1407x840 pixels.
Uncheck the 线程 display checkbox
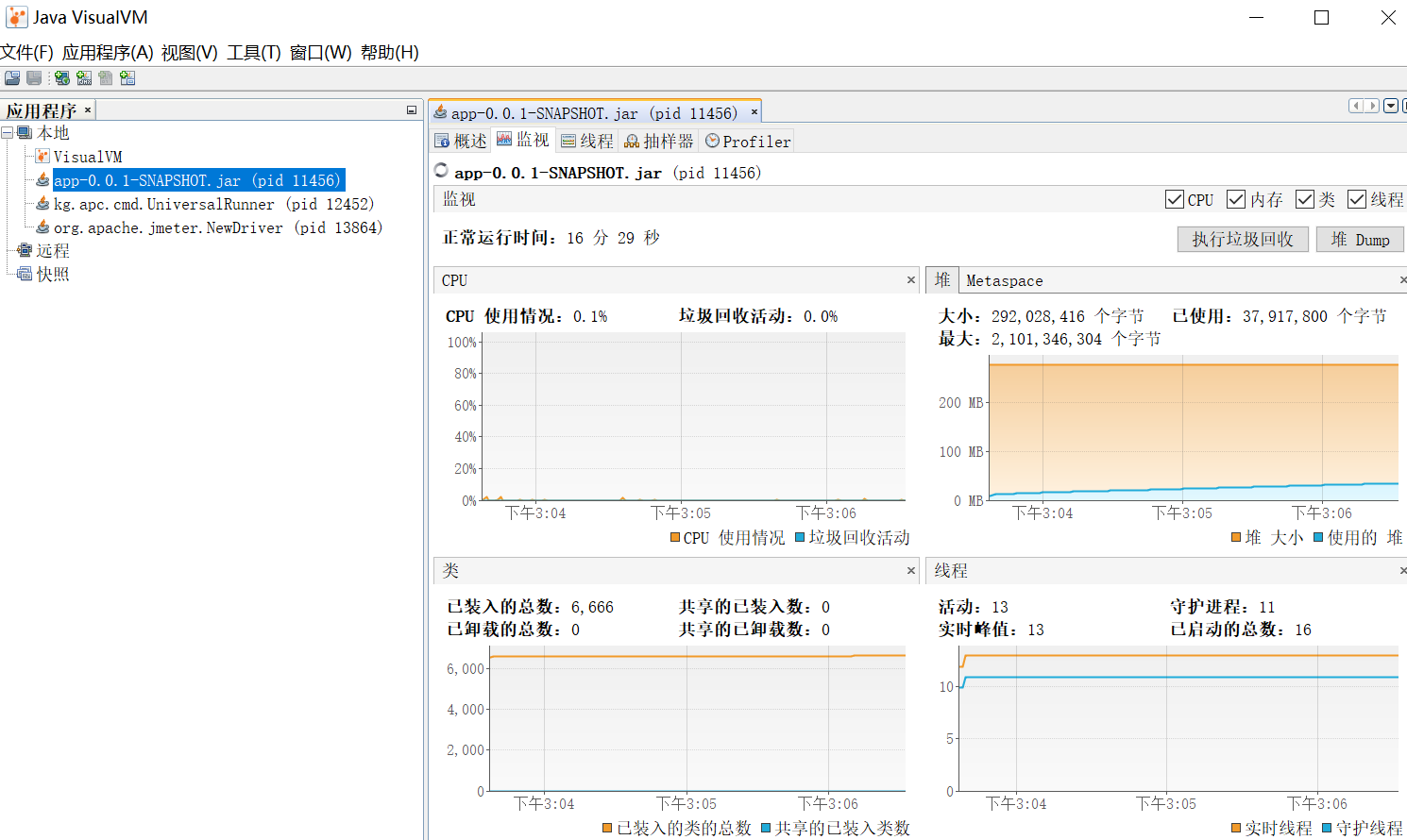[x=1357, y=199]
